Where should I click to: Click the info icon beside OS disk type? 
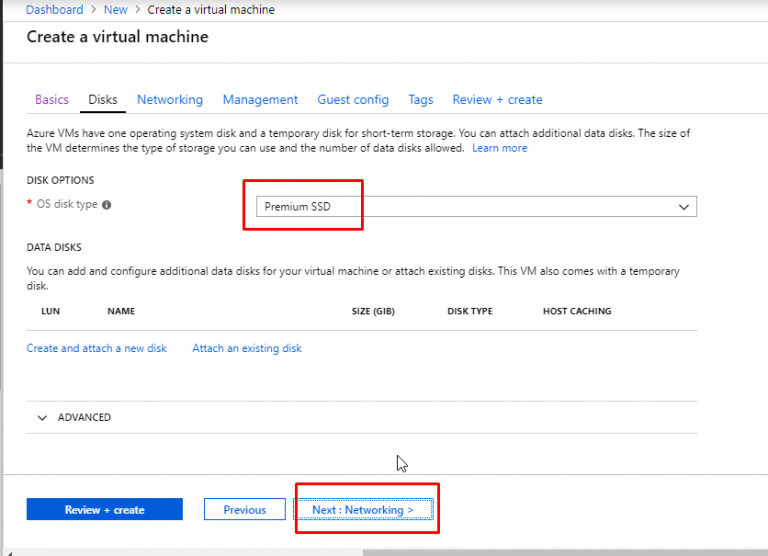click(x=107, y=205)
